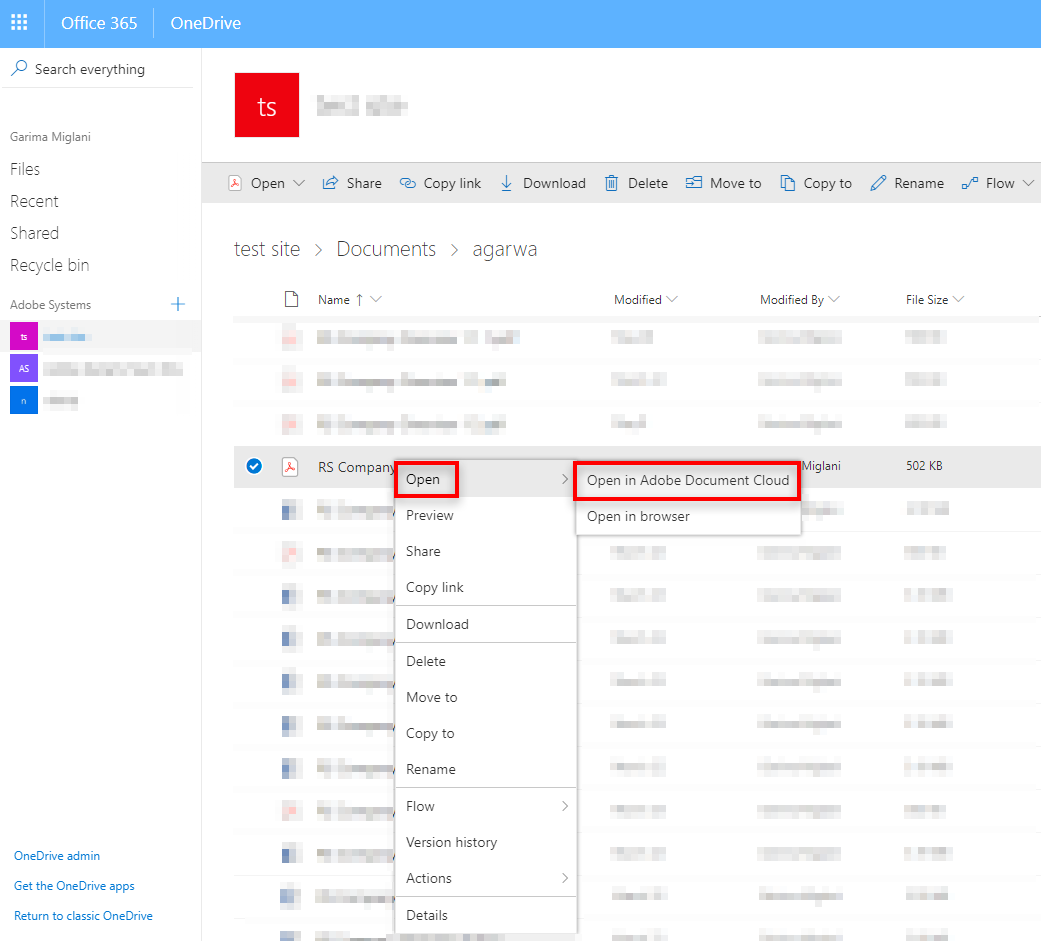This screenshot has width=1041, height=941.
Task: Click the Download button label in toolbar
Action: (554, 183)
